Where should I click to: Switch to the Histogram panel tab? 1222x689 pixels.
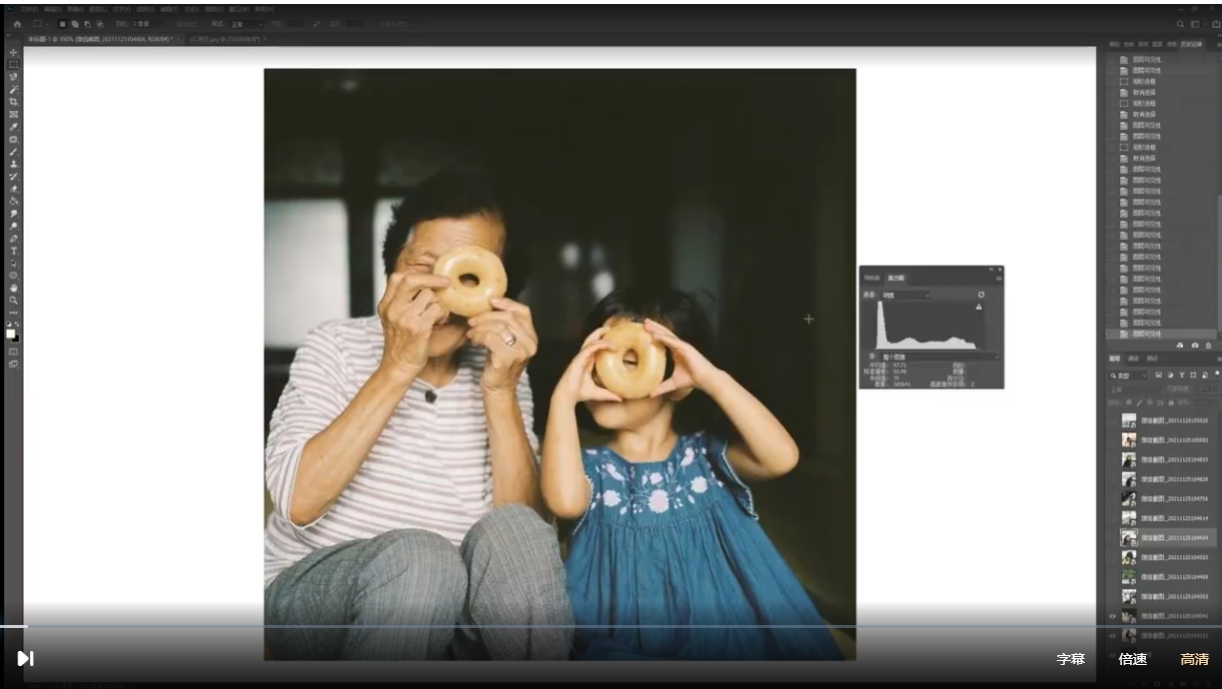896,277
